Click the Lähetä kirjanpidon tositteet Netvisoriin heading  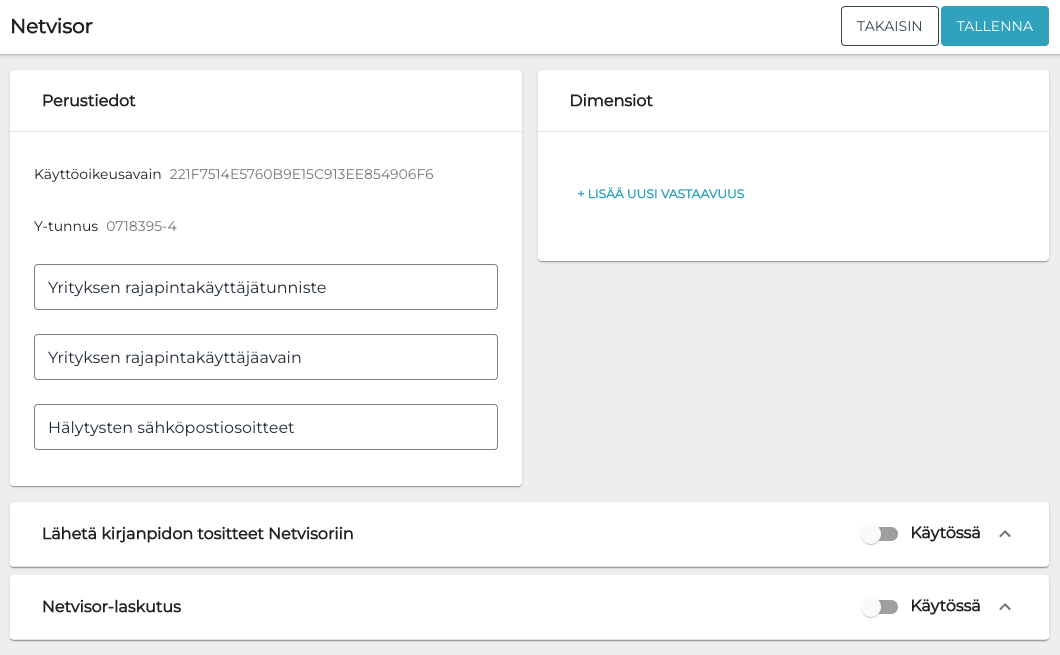click(197, 534)
